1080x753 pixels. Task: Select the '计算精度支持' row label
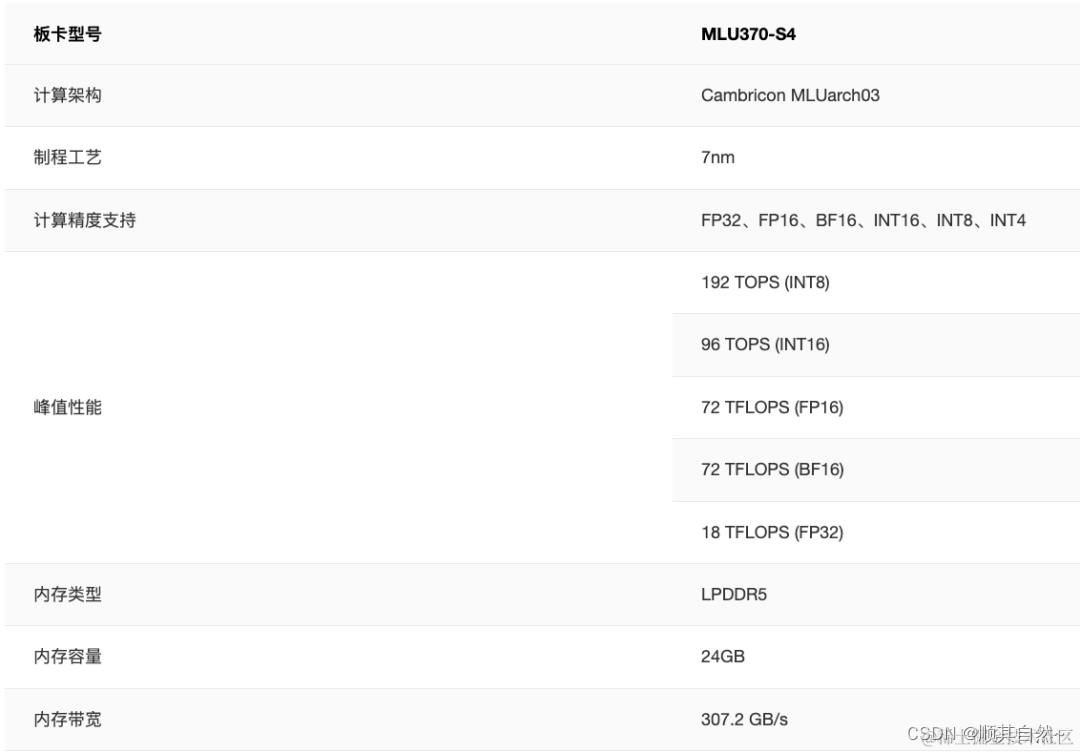click(85, 220)
